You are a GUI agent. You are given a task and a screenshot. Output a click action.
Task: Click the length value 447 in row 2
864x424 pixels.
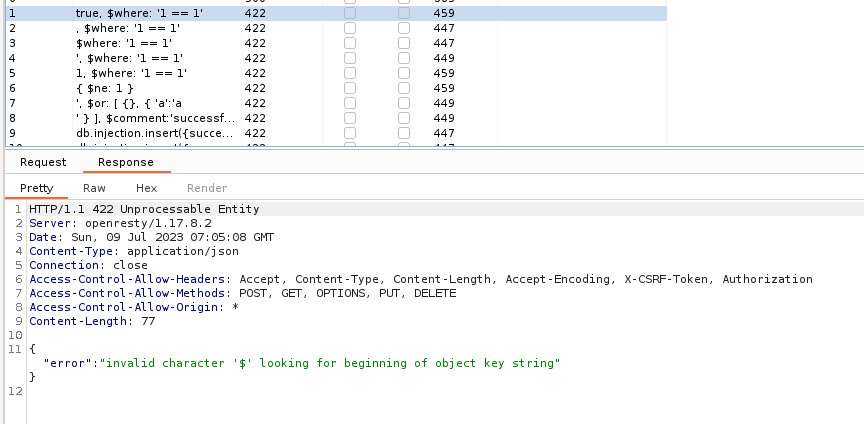point(444,29)
